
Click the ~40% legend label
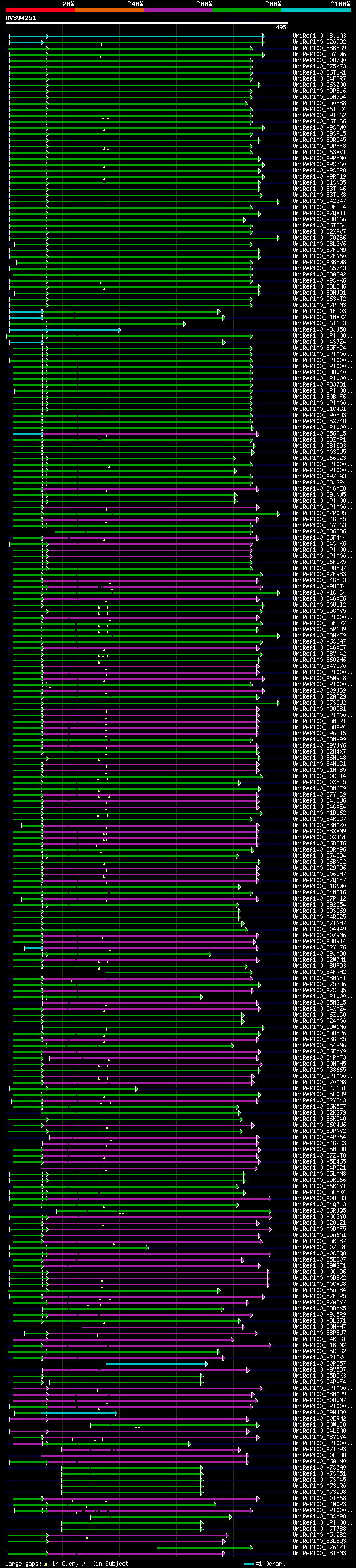coord(135,4)
